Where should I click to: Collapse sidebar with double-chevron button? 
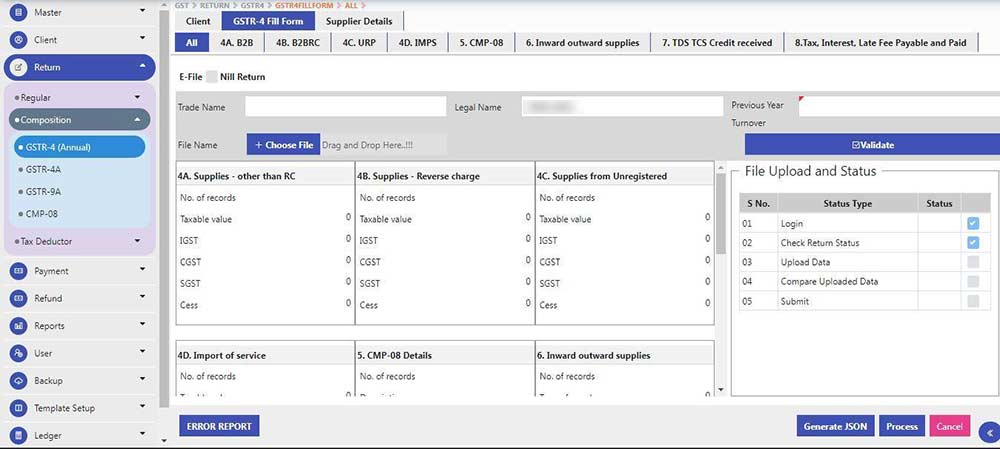(988, 432)
